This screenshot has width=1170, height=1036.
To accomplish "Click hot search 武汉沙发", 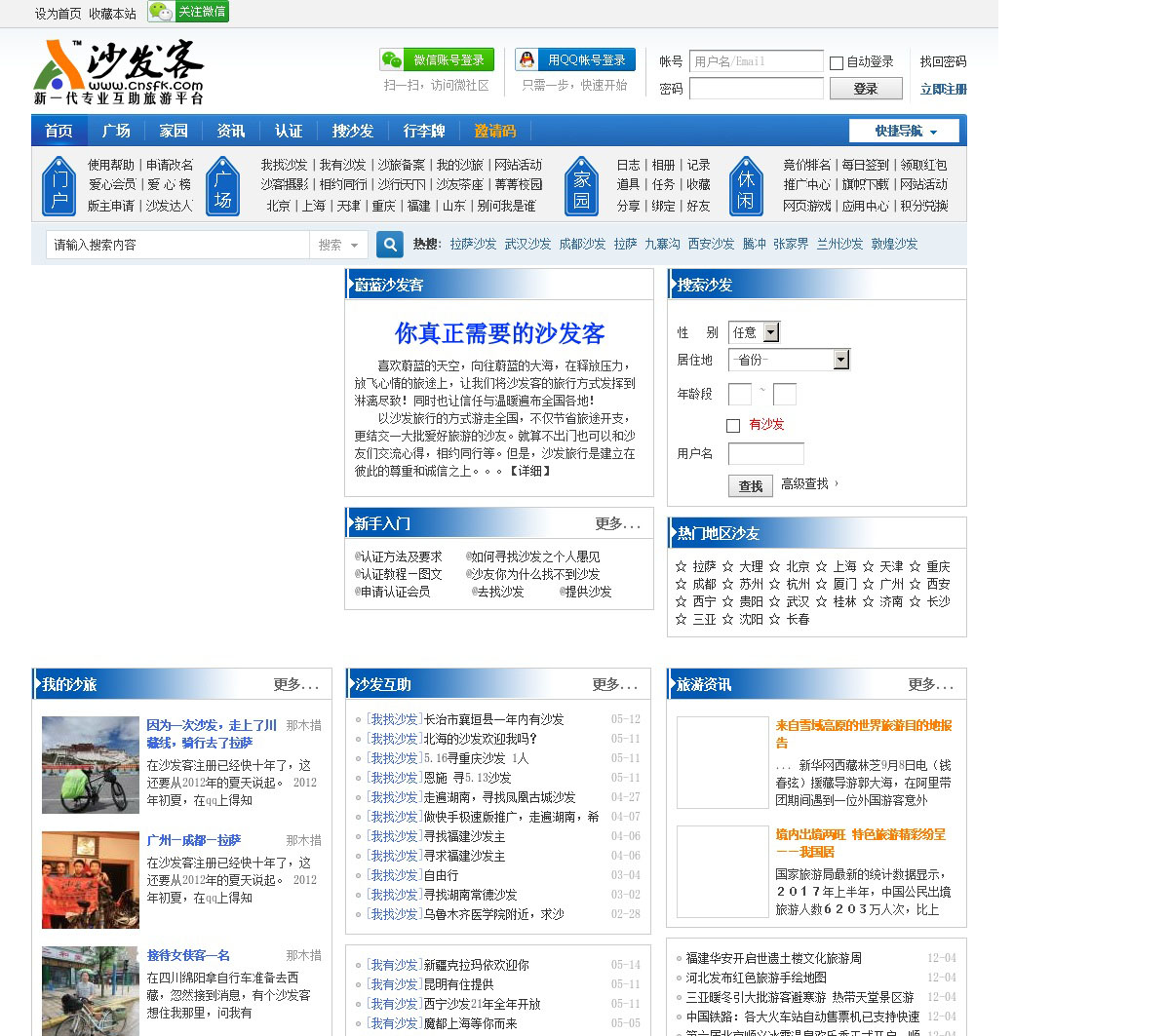I will (527, 244).
